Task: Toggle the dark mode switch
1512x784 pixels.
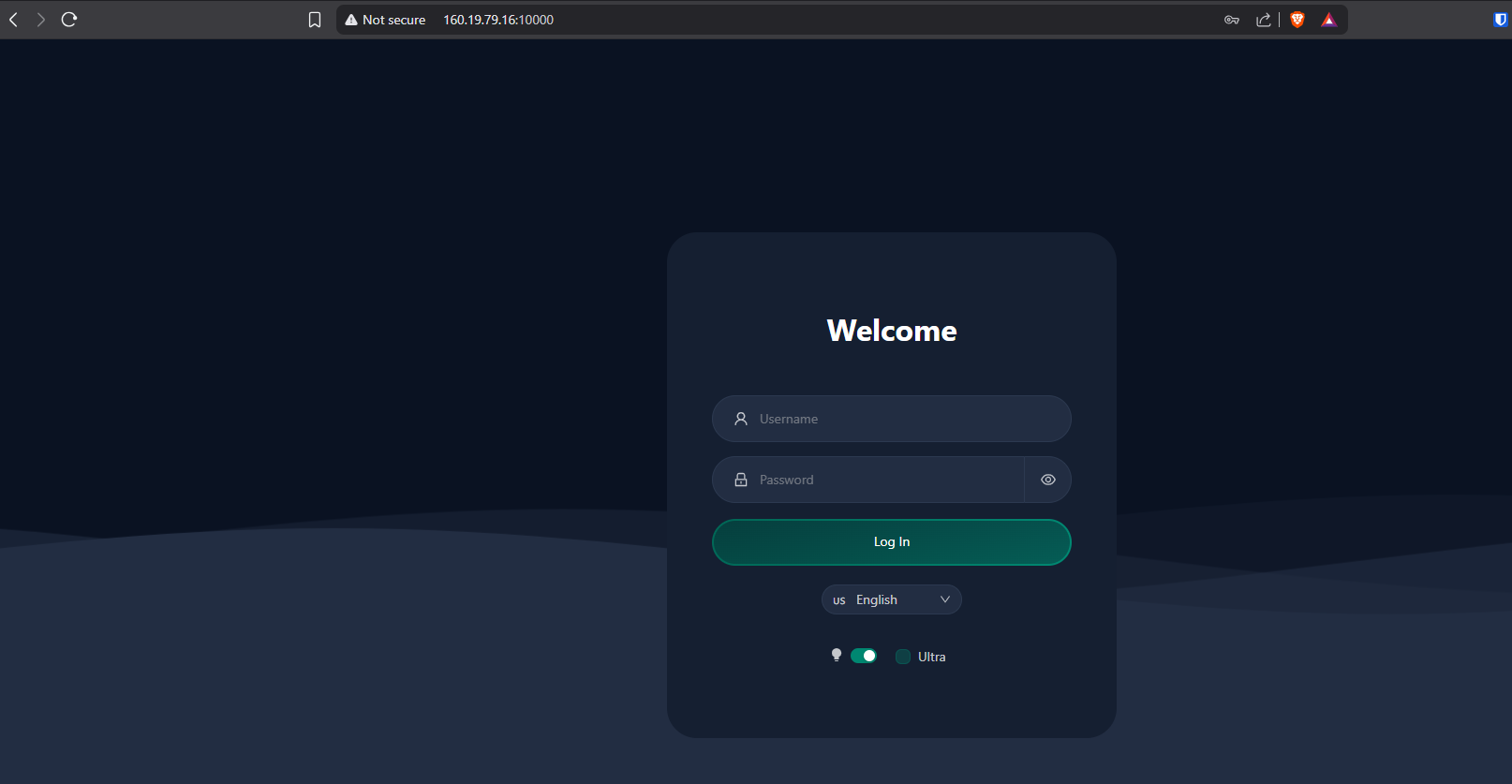Action: coord(864,656)
